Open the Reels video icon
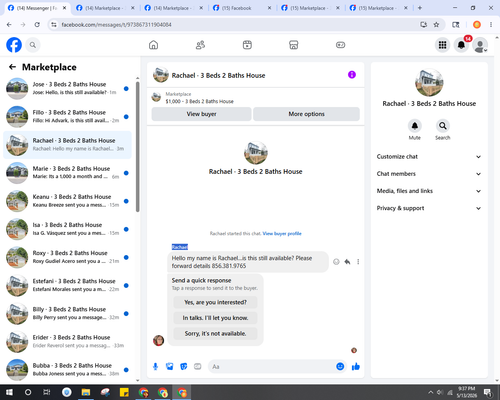 (x=247, y=45)
